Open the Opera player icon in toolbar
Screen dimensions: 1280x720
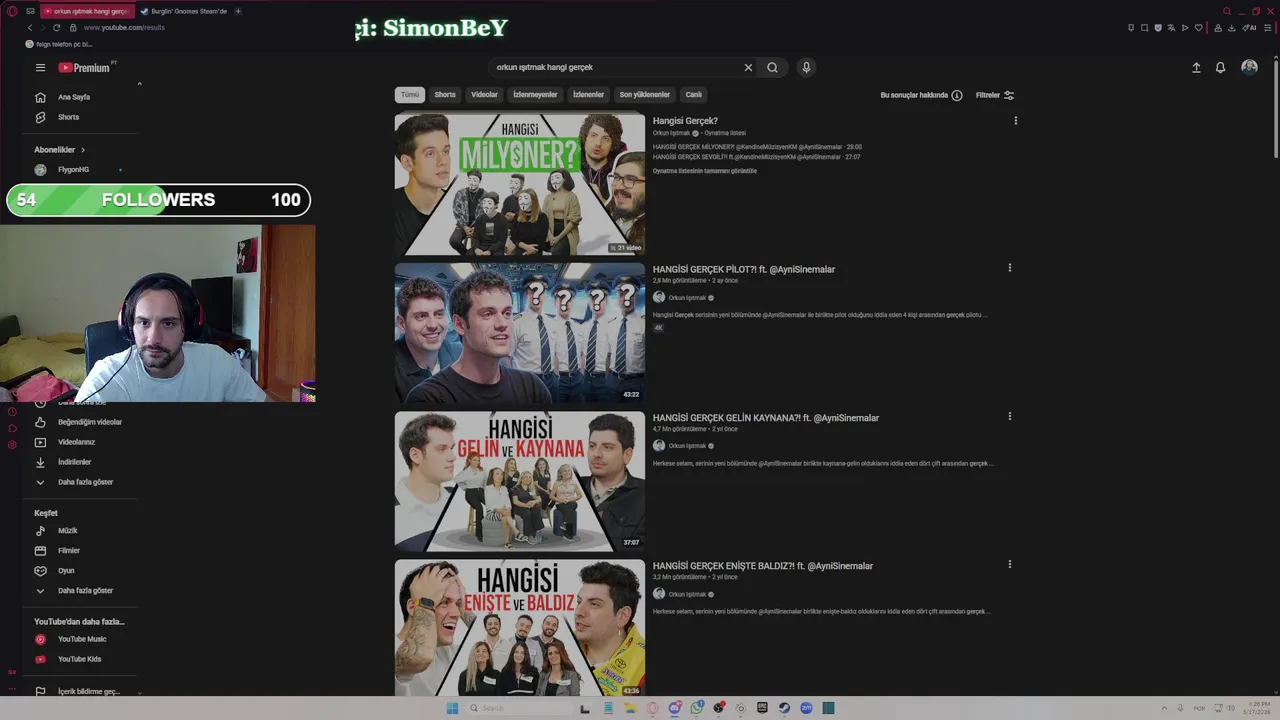tap(1185, 27)
